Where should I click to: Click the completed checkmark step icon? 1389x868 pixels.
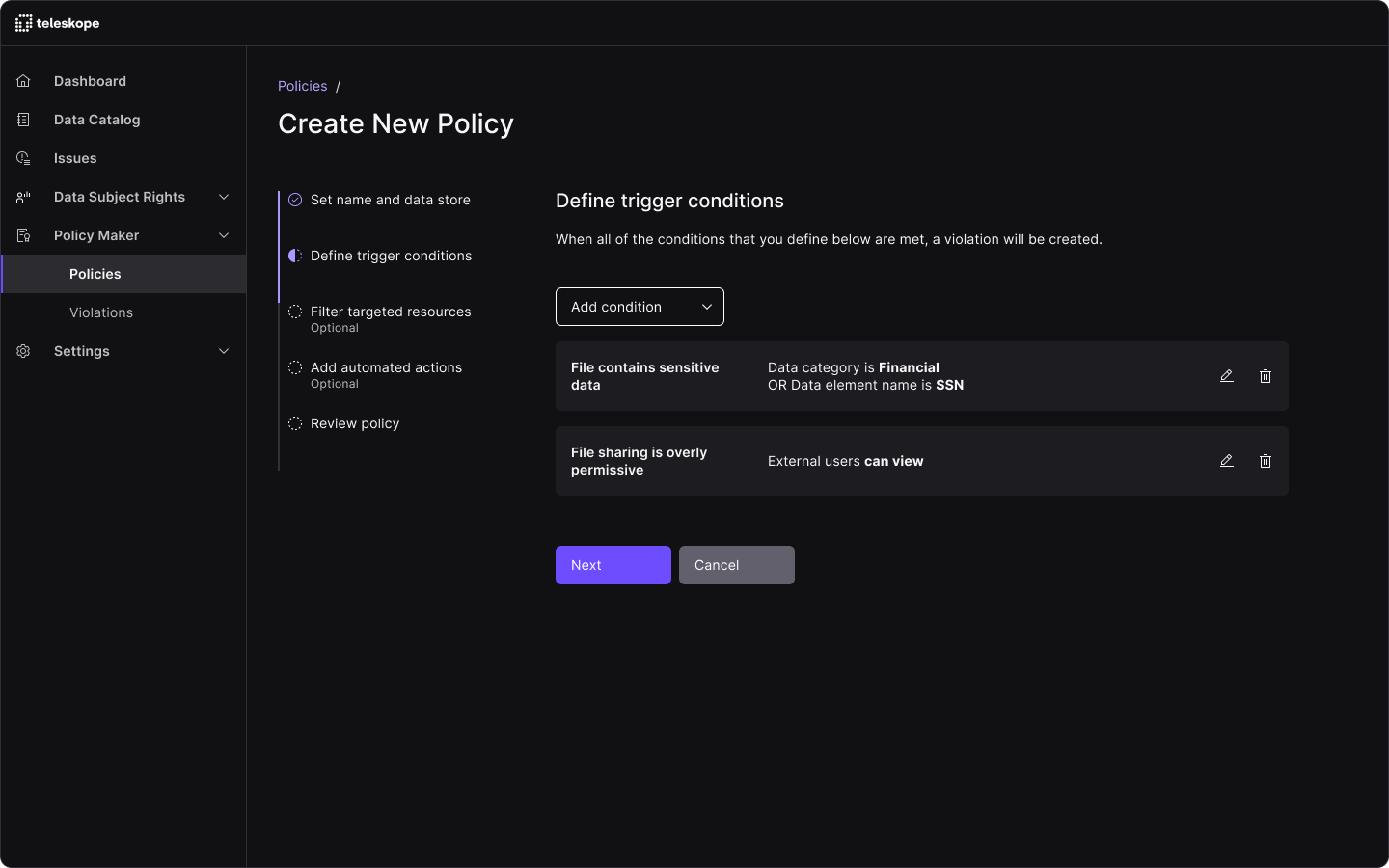(295, 200)
